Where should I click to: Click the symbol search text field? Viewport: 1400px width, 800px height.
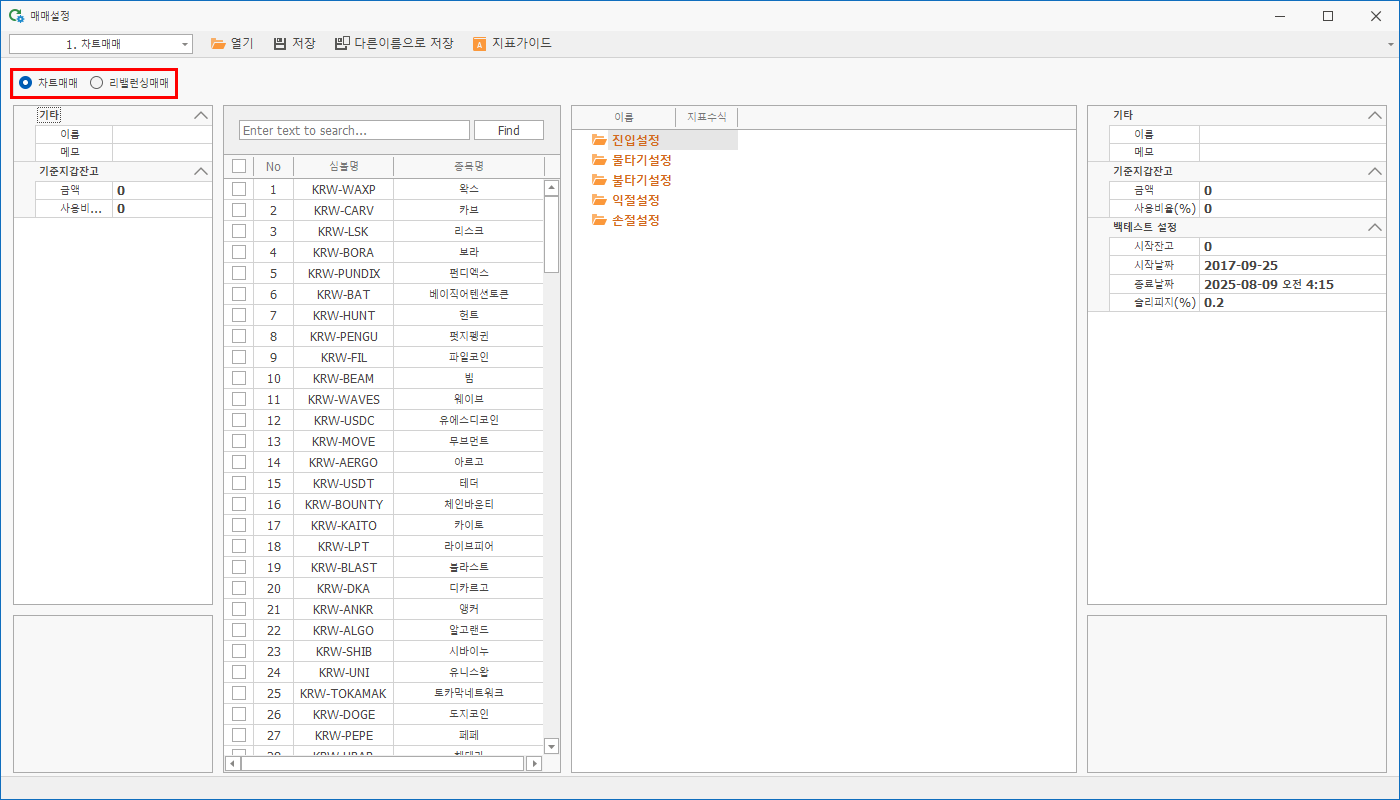click(354, 130)
